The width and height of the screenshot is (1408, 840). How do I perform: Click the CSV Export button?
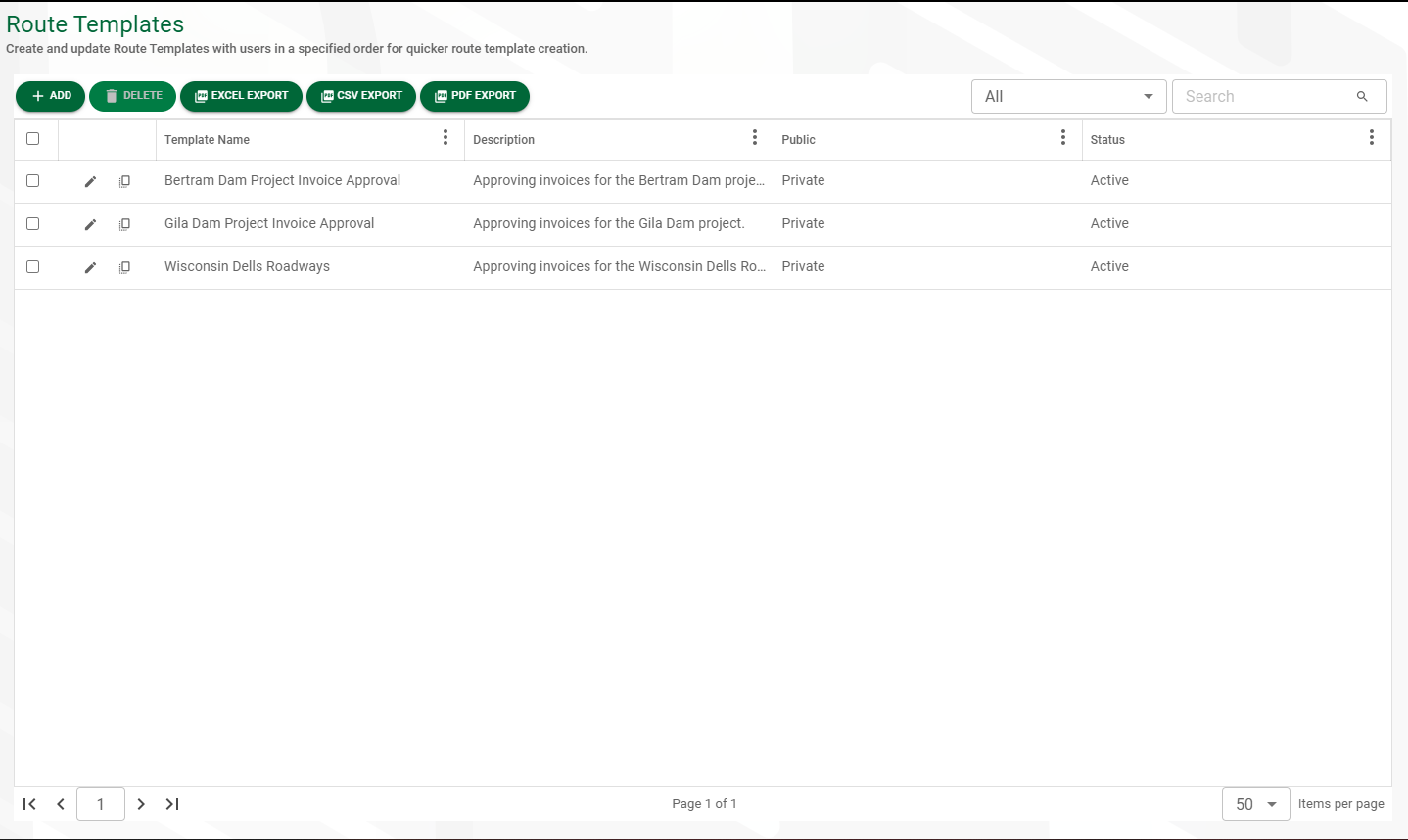(x=361, y=96)
